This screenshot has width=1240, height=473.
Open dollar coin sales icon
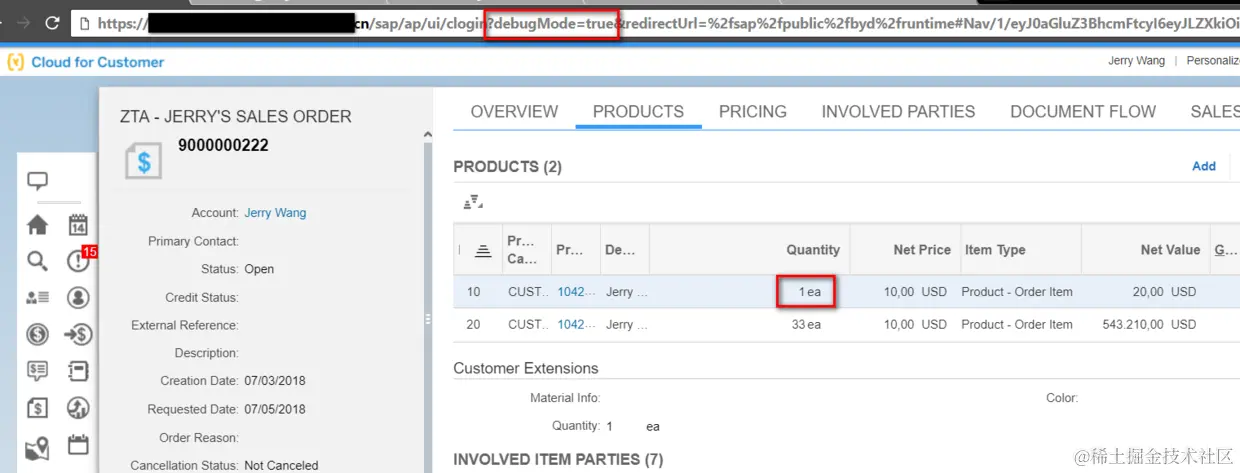[37, 334]
